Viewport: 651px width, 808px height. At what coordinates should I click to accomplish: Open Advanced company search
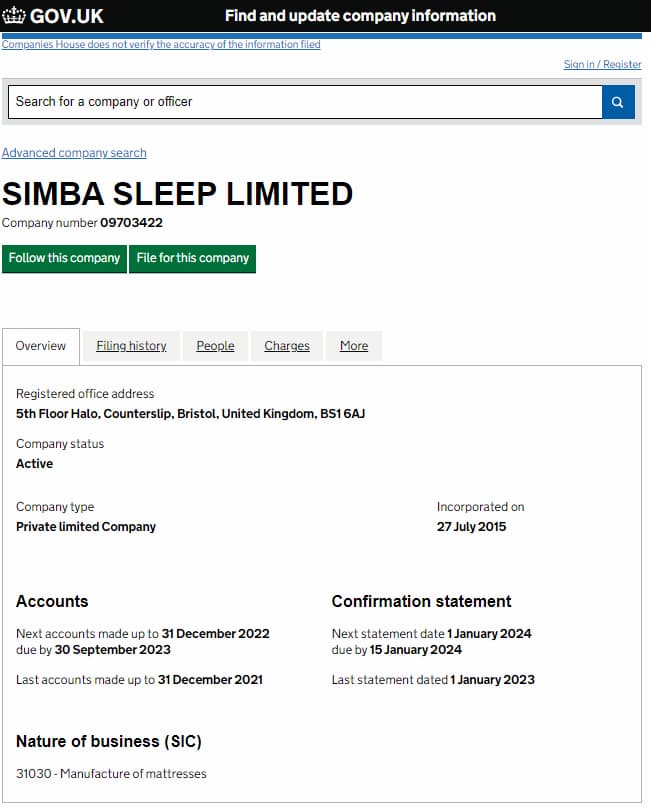tap(75, 152)
